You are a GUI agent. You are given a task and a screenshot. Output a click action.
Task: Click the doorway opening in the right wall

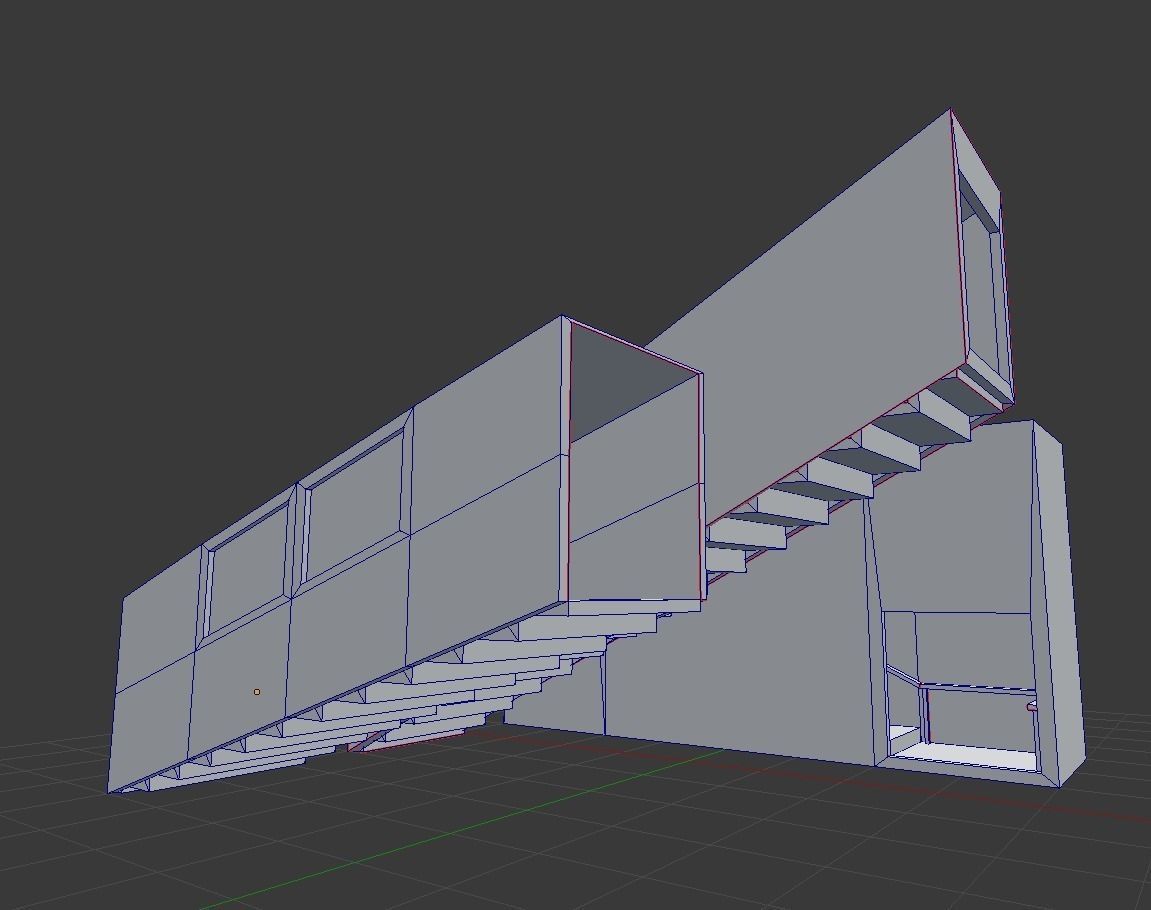pyautogui.click(x=962, y=689)
